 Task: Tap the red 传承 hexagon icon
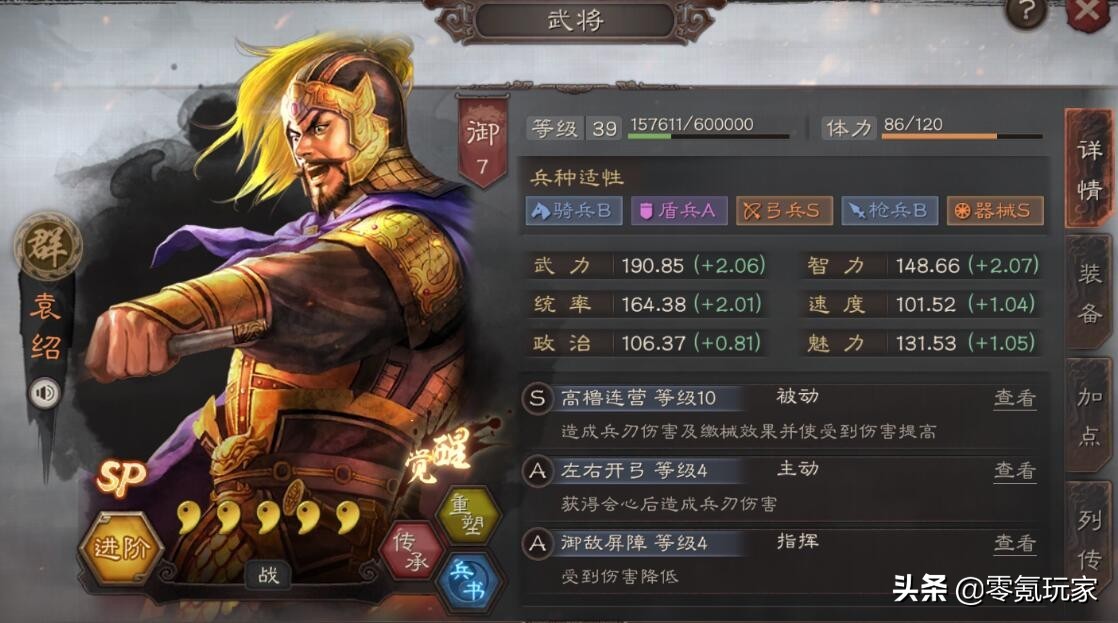tap(415, 550)
